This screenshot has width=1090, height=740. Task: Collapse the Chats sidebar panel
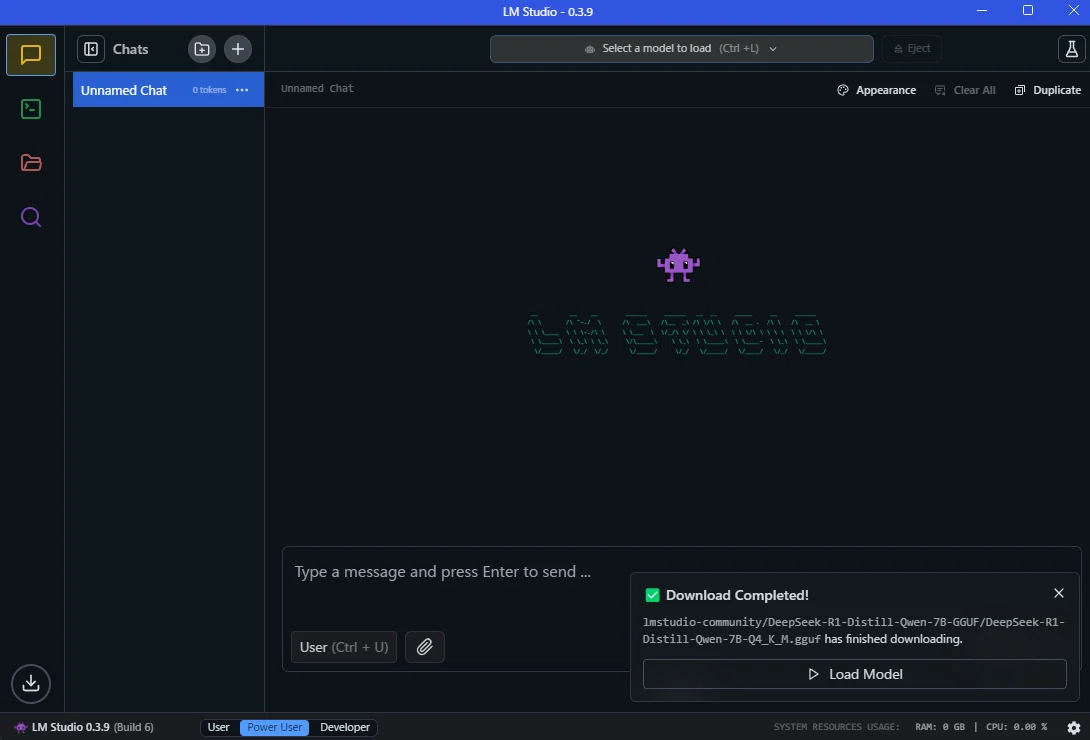pos(91,49)
